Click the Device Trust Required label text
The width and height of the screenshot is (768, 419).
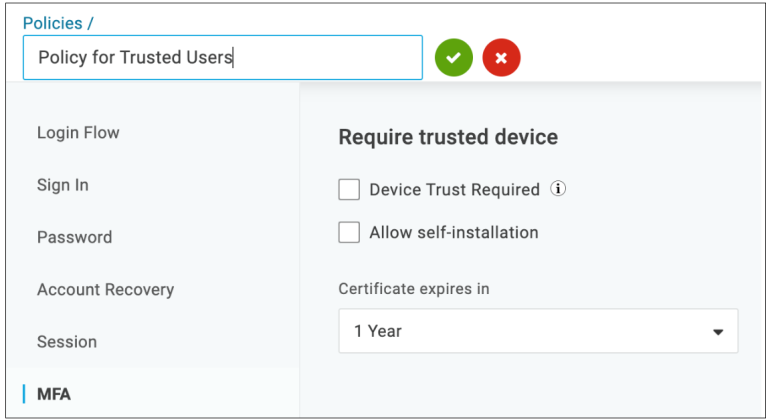[x=454, y=190]
